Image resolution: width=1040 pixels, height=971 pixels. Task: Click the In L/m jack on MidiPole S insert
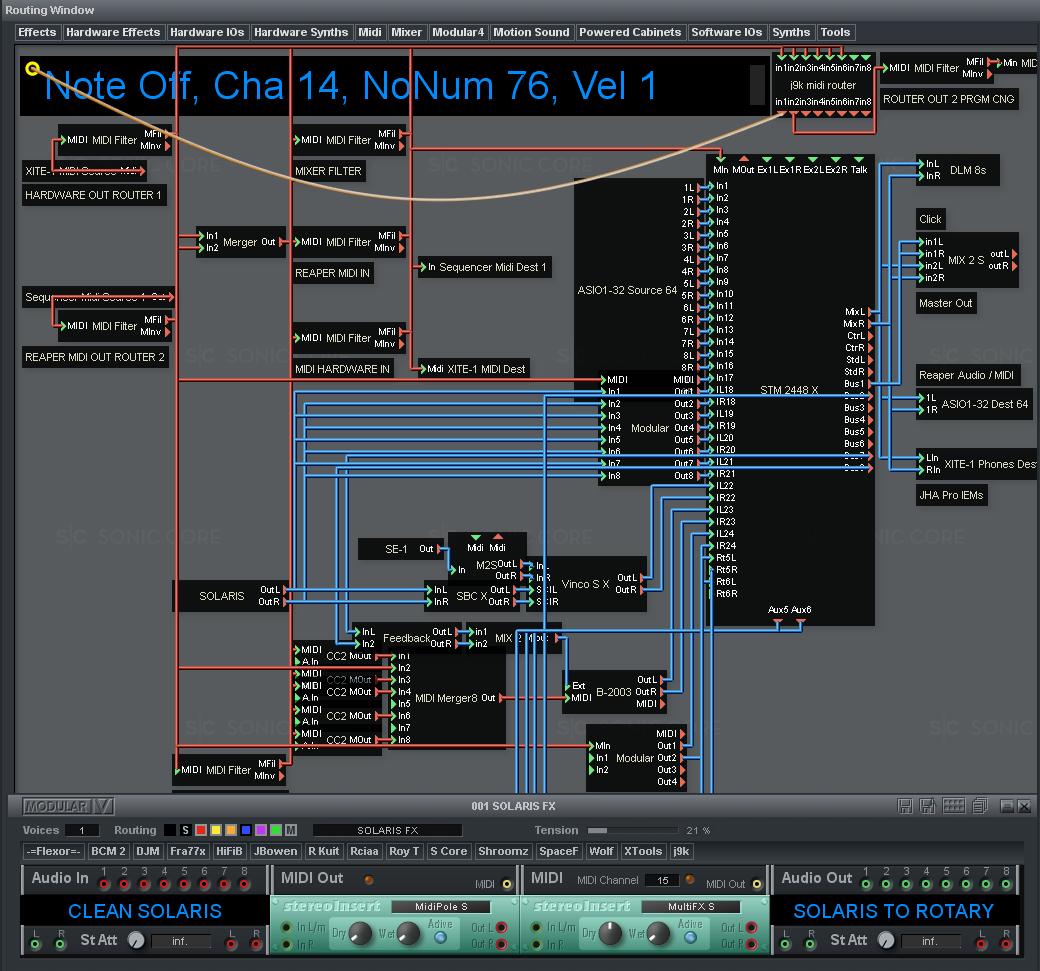[x=287, y=927]
